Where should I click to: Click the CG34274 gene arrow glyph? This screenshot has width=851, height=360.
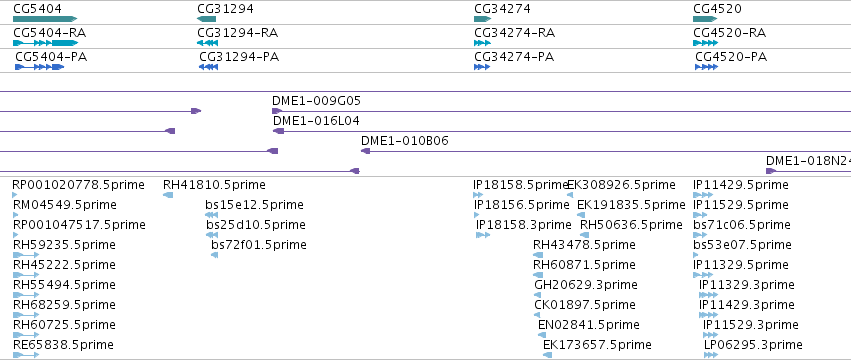click(x=482, y=19)
